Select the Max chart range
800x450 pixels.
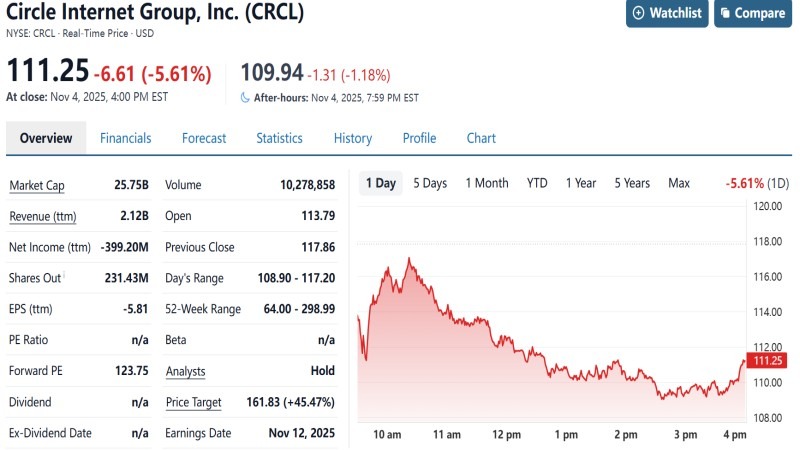(x=679, y=183)
